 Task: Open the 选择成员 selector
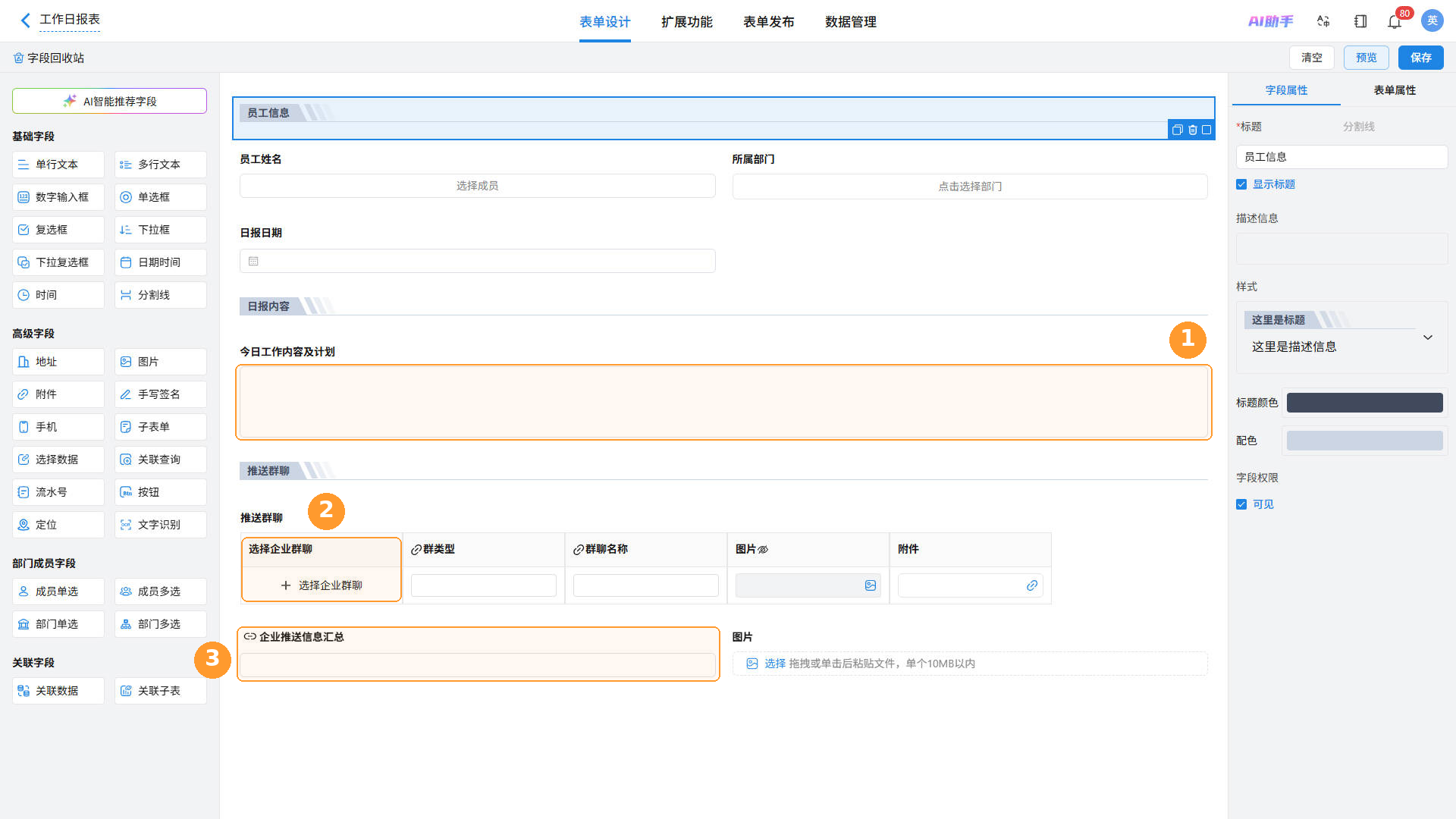coord(478,186)
